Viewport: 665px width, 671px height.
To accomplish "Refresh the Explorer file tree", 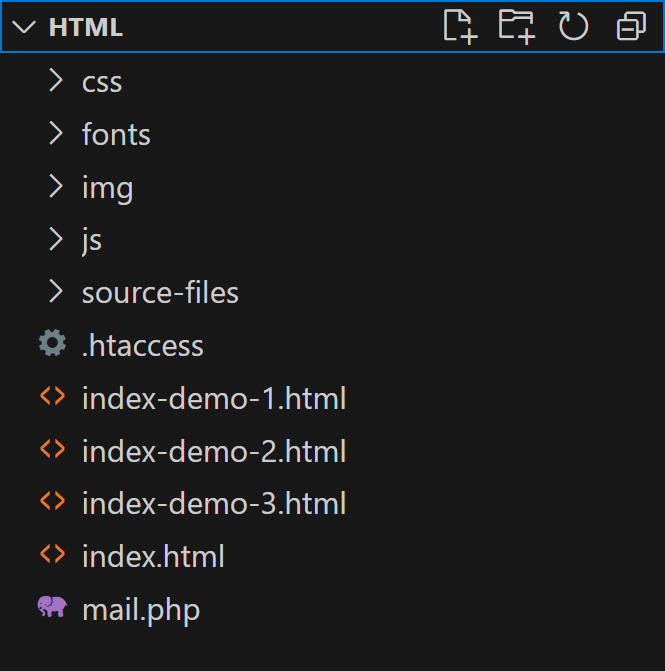I will (x=573, y=27).
